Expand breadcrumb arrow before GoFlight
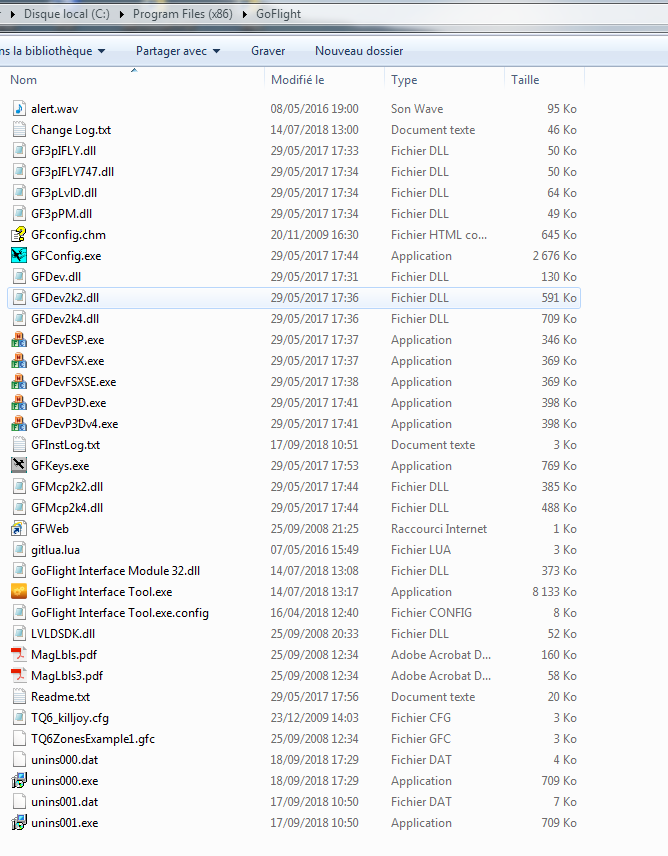This screenshot has width=668, height=856. click(x=244, y=14)
